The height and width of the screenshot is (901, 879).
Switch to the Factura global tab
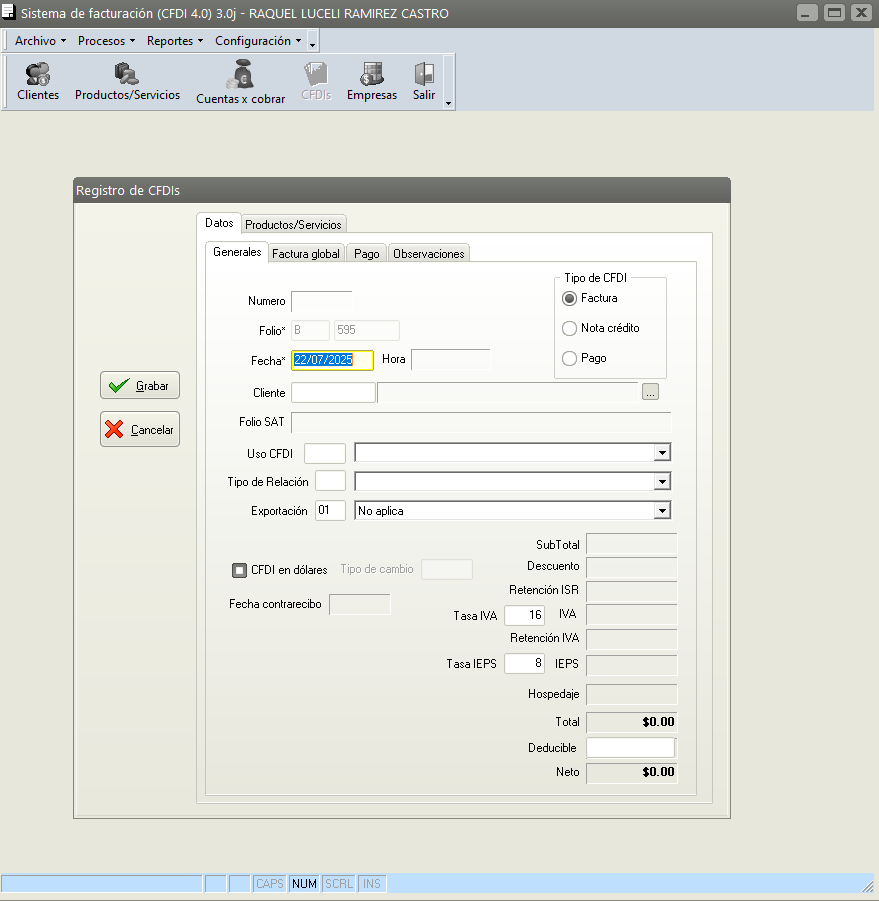click(x=306, y=254)
